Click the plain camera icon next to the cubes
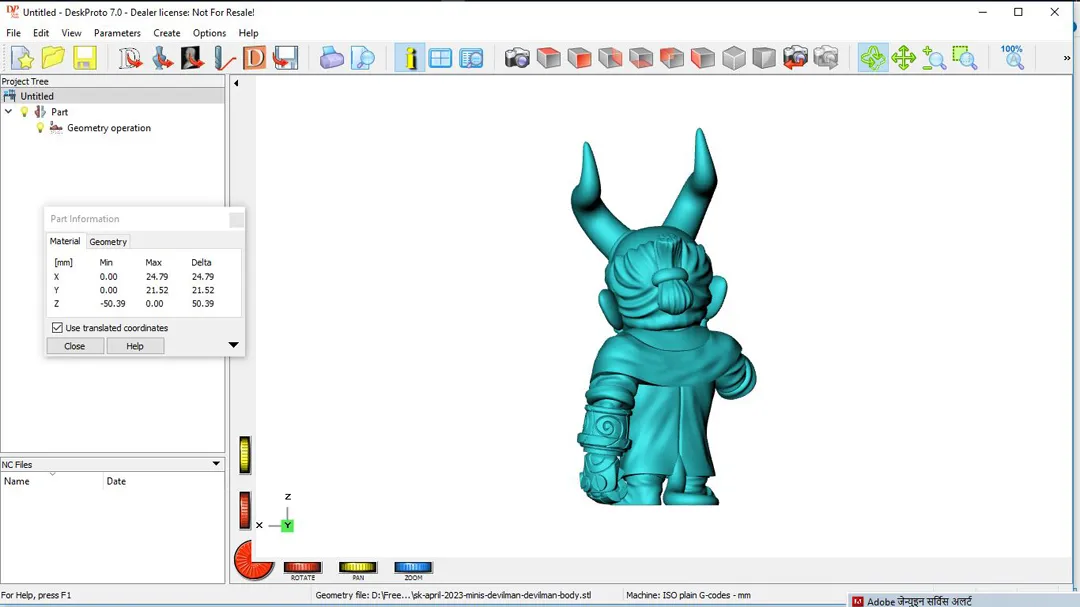1080x607 pixels. [x=517, y=58]
